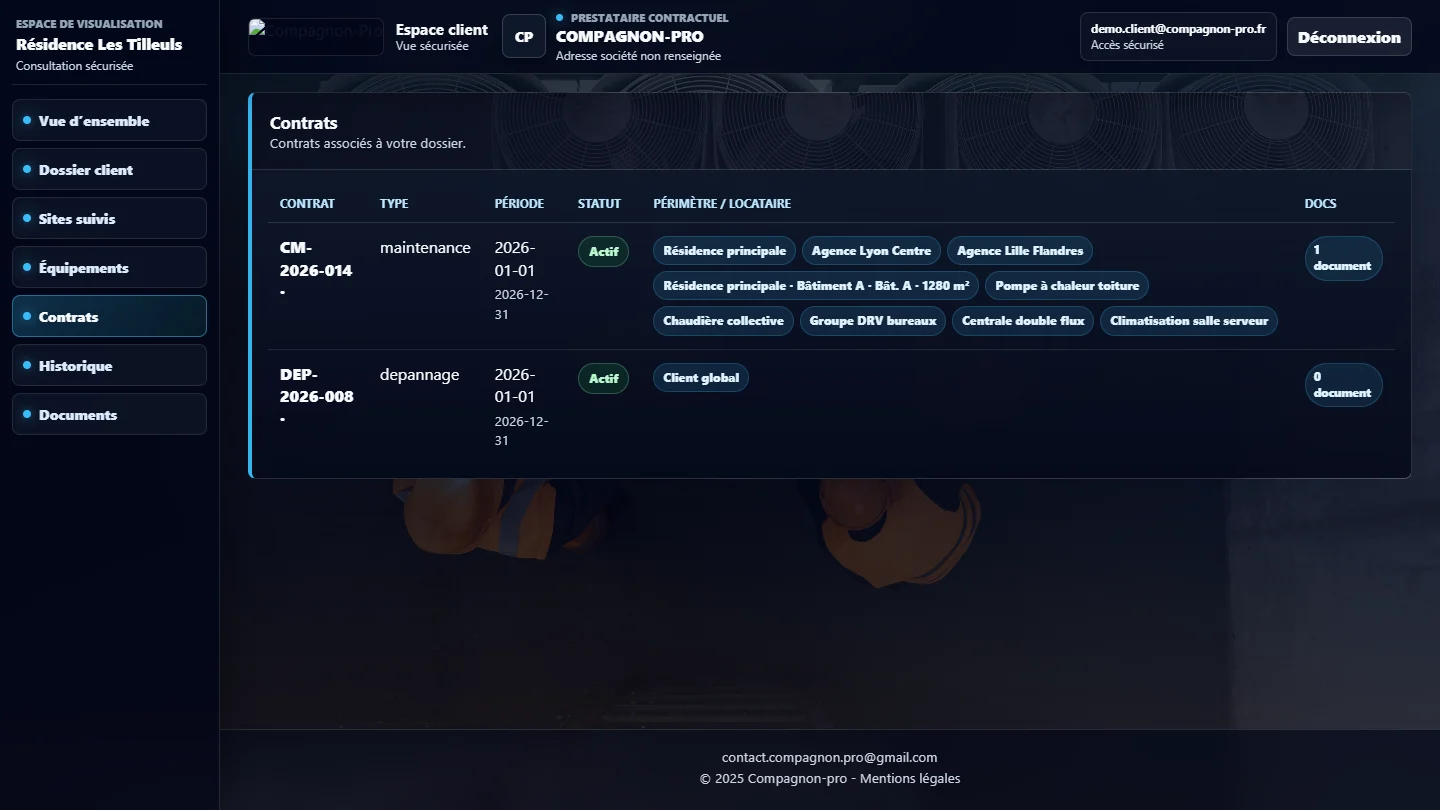
Task: Click the CP initials badge
Action: [524, 37]
